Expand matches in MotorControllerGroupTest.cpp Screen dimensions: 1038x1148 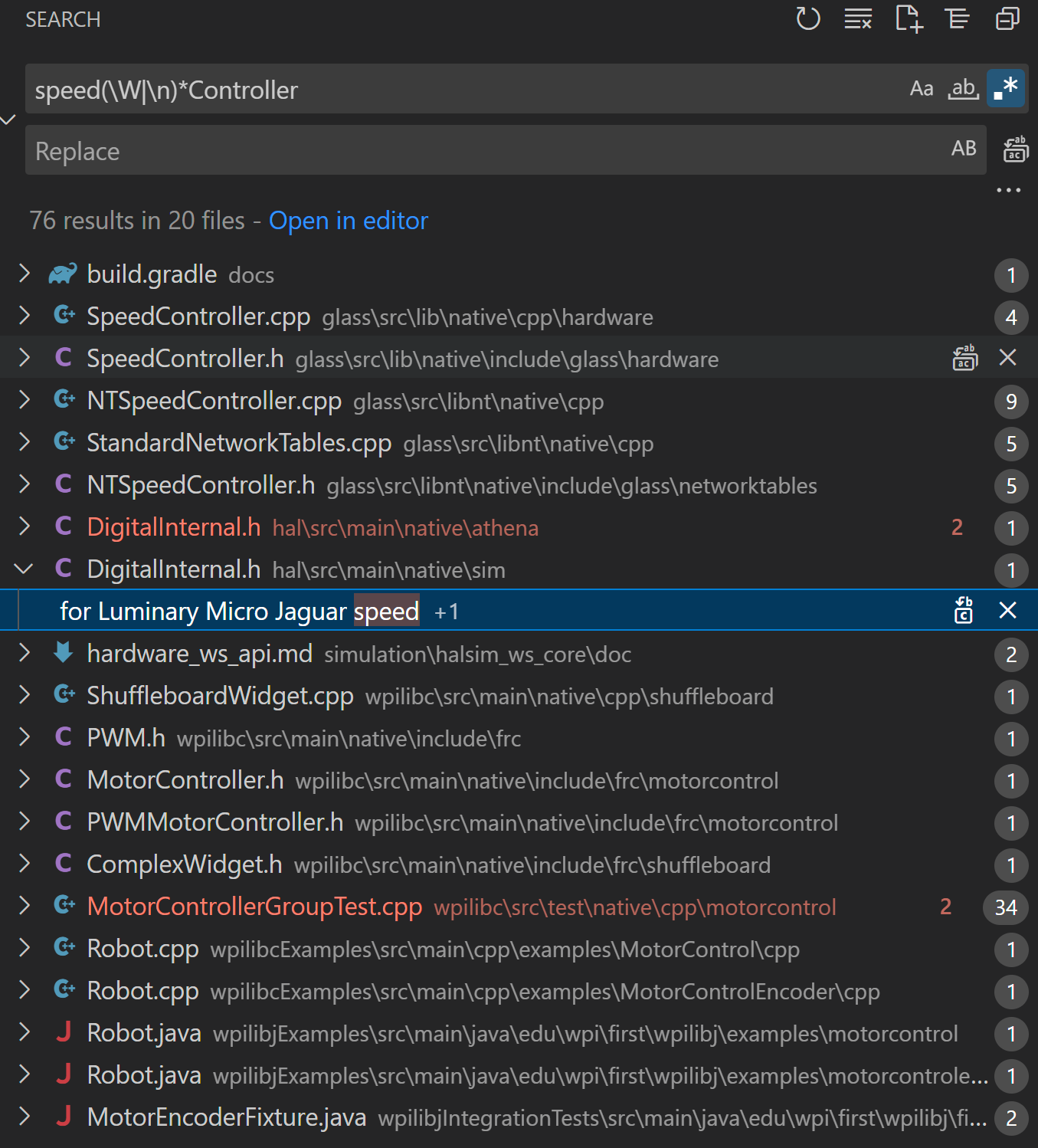click(x=24, y=906)
